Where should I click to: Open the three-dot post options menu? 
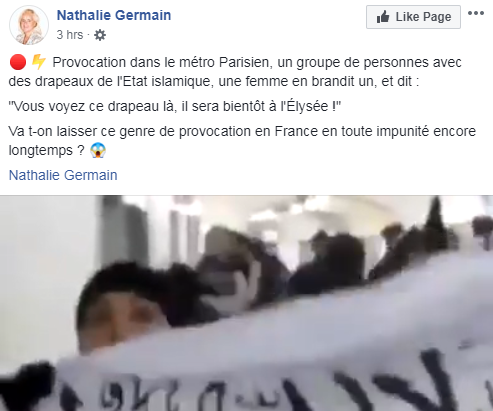(x=476, y=13)
